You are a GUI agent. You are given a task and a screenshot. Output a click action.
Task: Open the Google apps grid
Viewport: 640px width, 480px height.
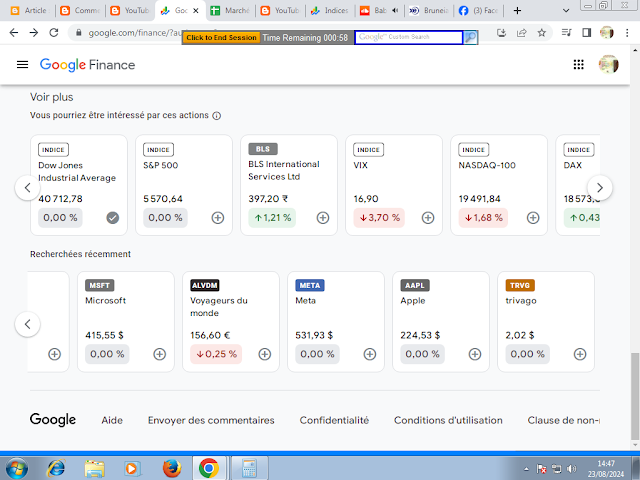pos(578,64)
